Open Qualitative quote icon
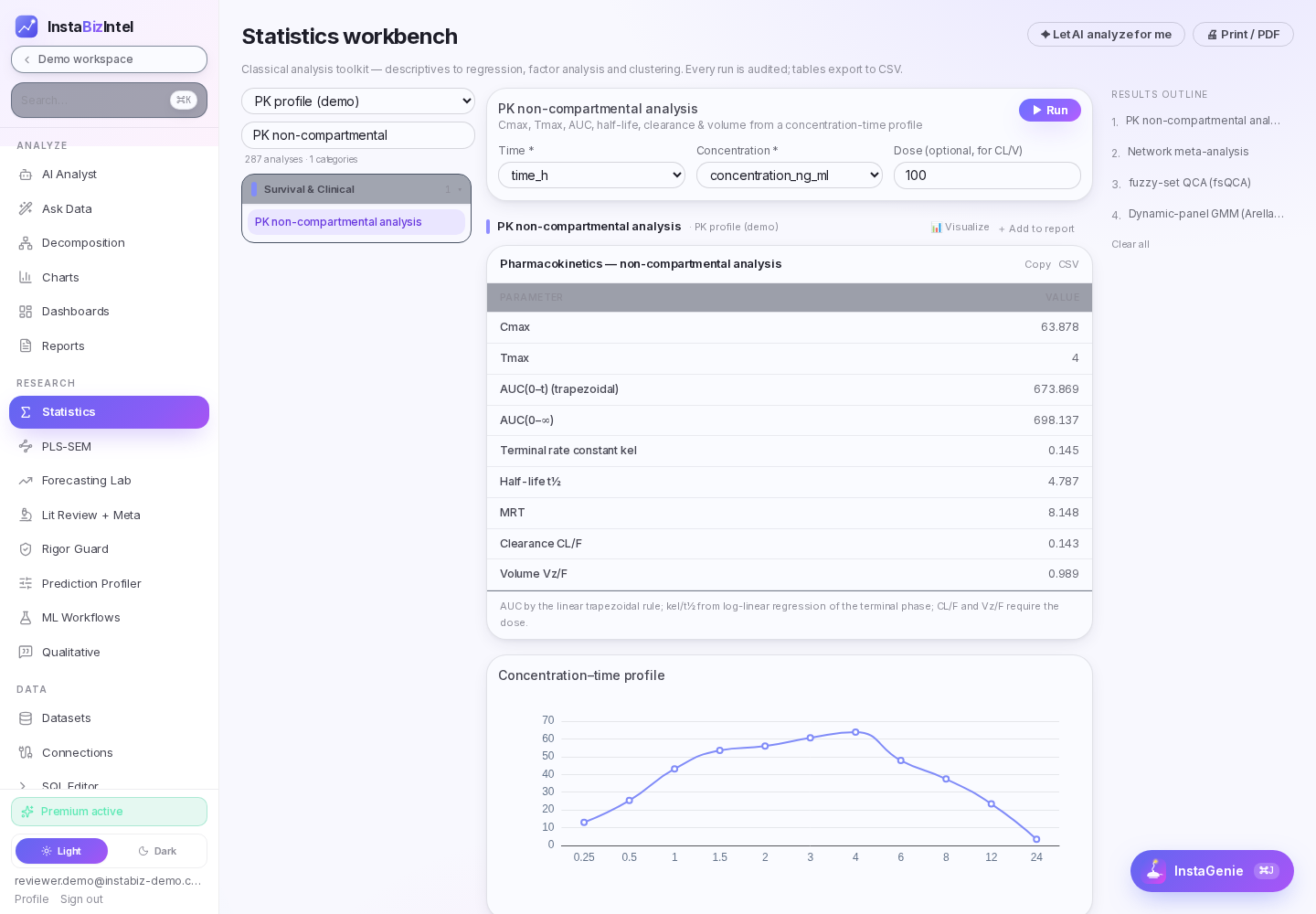This screenshot has width=1316, height=914. pos(26,652)
